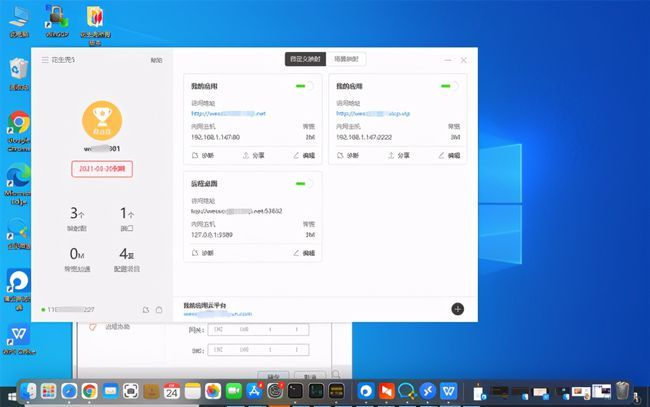Open the 我的应用云平台 link at the bottom
Image resolution: width=650 pixels, height=407 pixels.
point(218,314)
